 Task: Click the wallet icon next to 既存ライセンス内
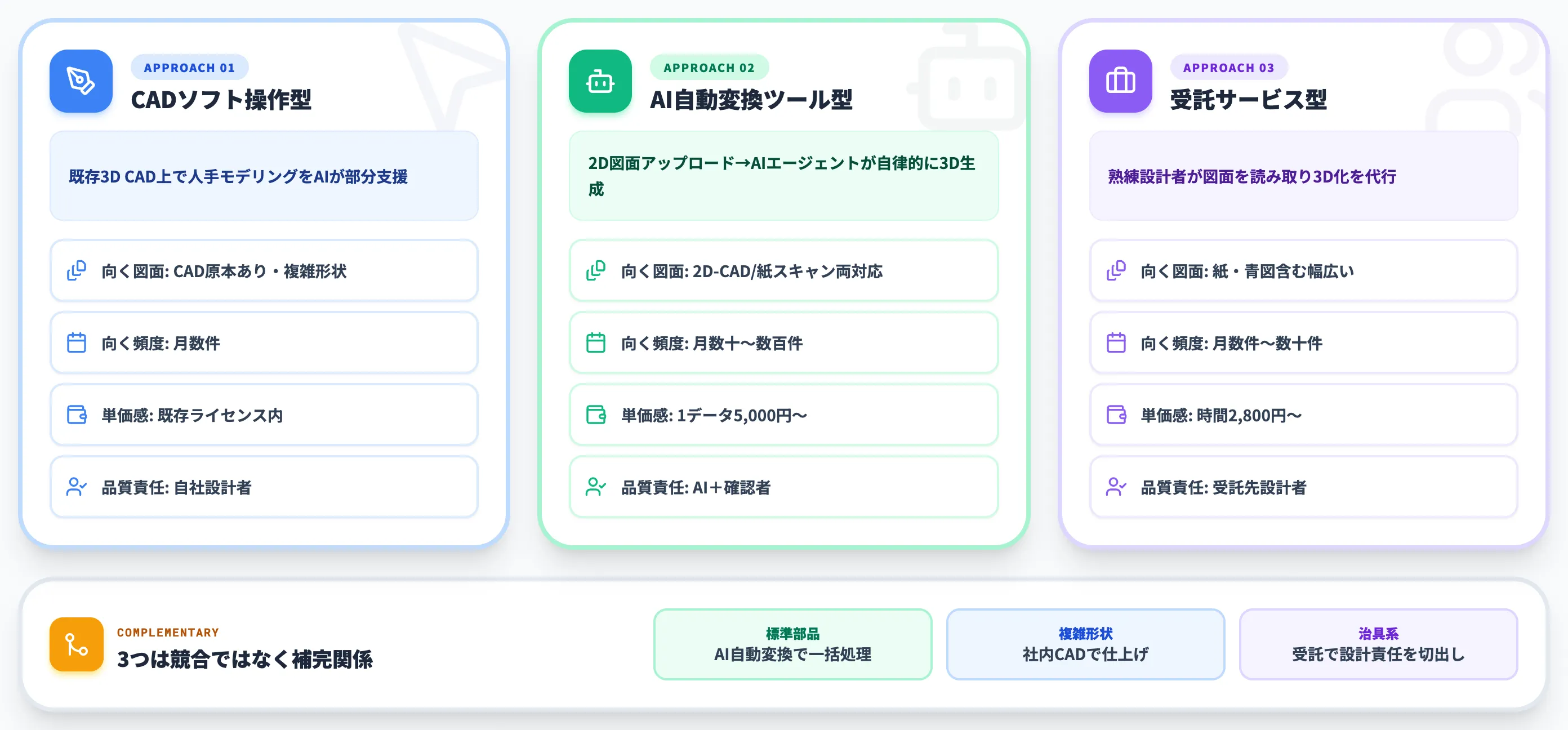77,415
